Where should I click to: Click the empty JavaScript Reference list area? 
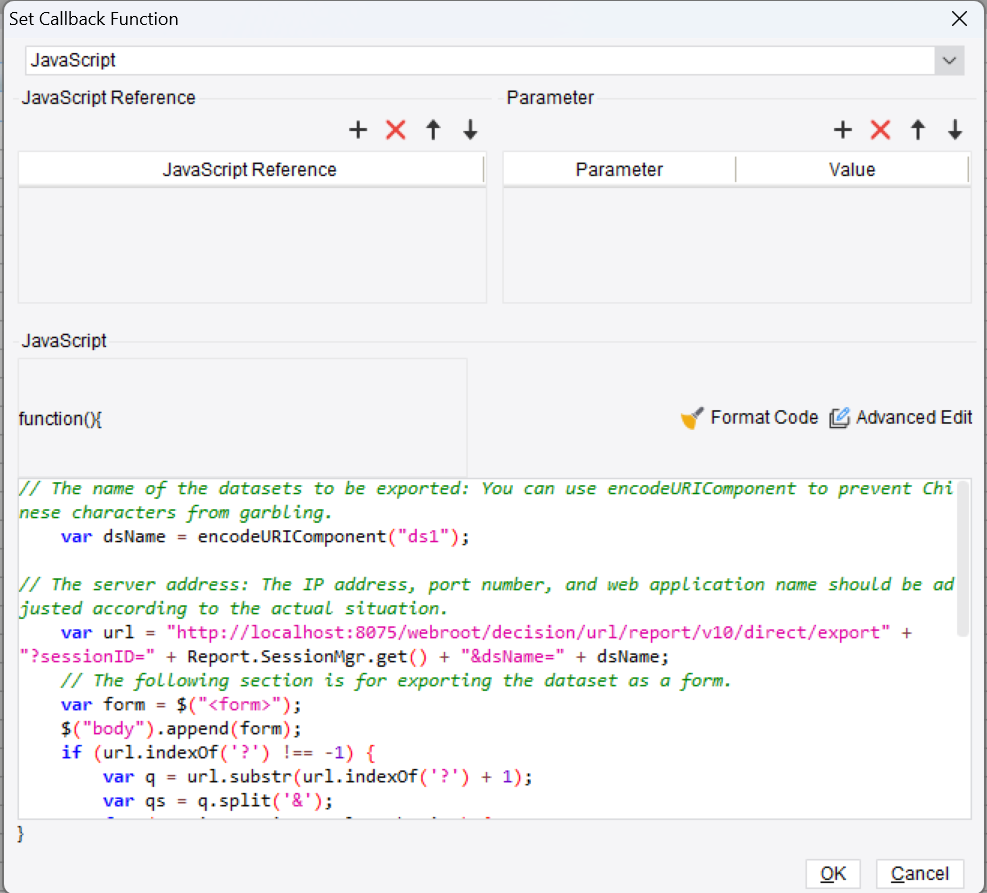pos(252,244)
